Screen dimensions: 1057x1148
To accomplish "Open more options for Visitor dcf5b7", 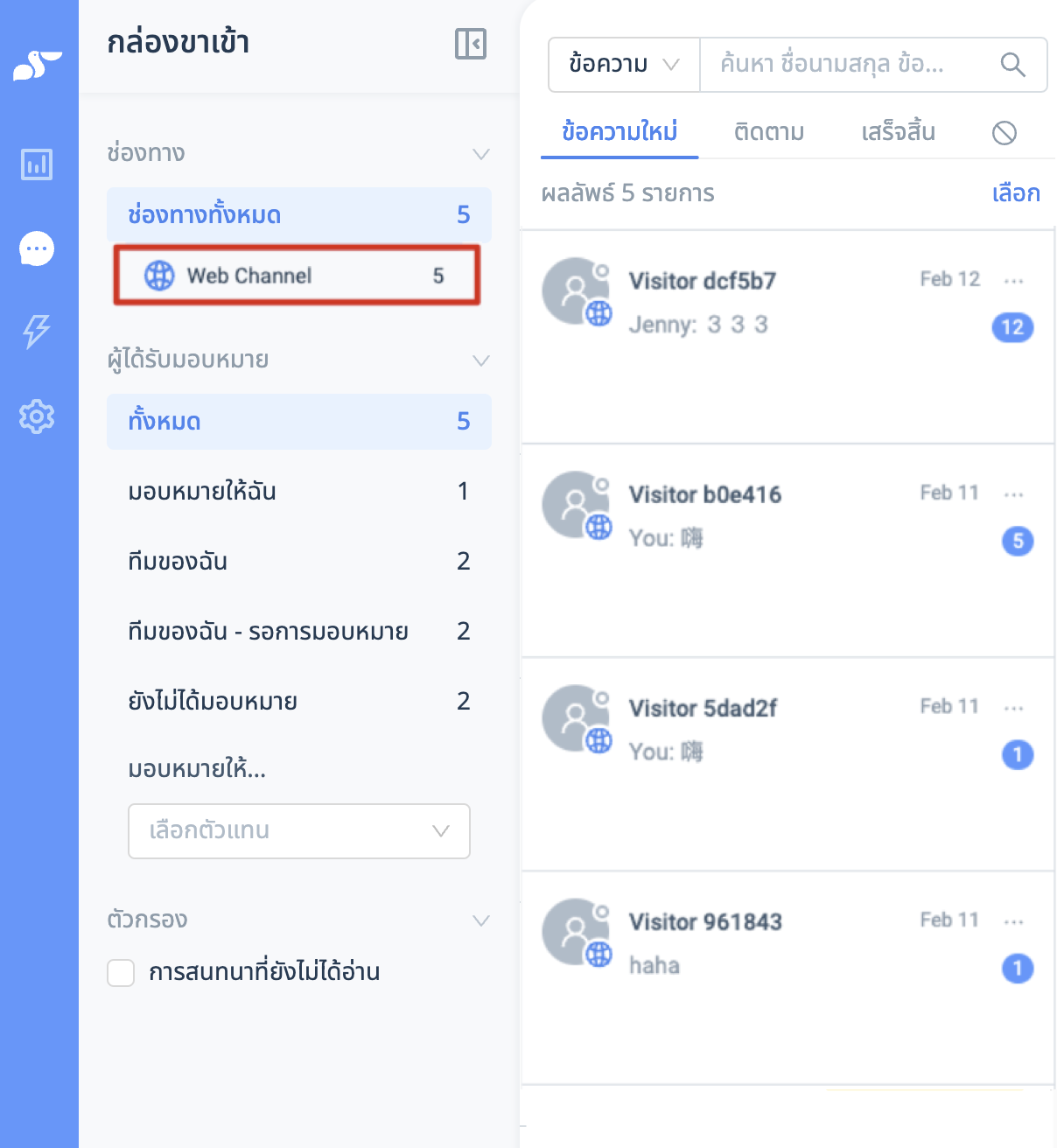I will 1014,281.
